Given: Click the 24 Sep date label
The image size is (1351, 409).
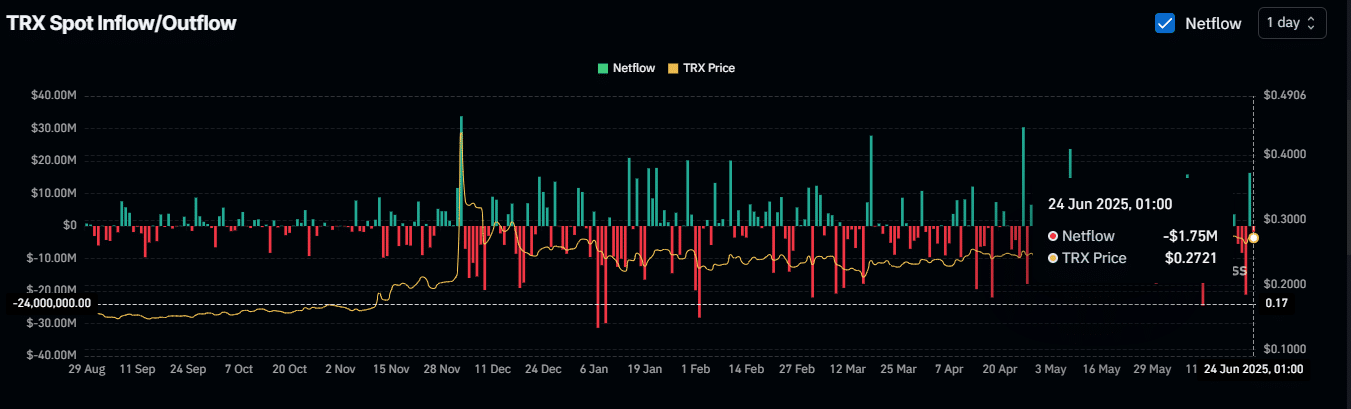Looking at the screenshot, I should [x=188, y=369].
